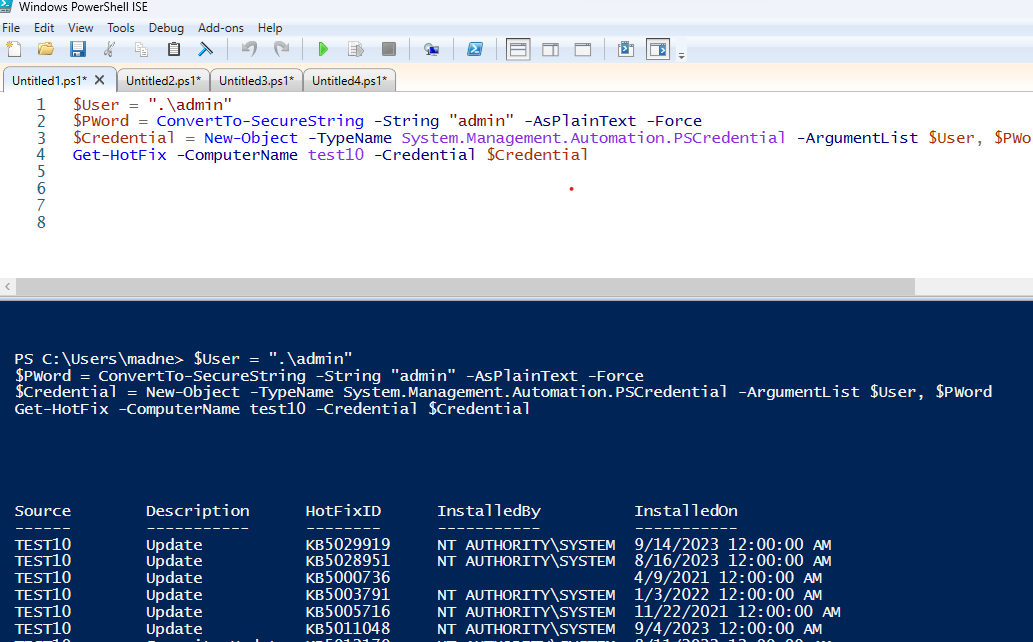Click the InstalledBy column header in console
The width and height of the screenshot is (1033, 642).
489,511
